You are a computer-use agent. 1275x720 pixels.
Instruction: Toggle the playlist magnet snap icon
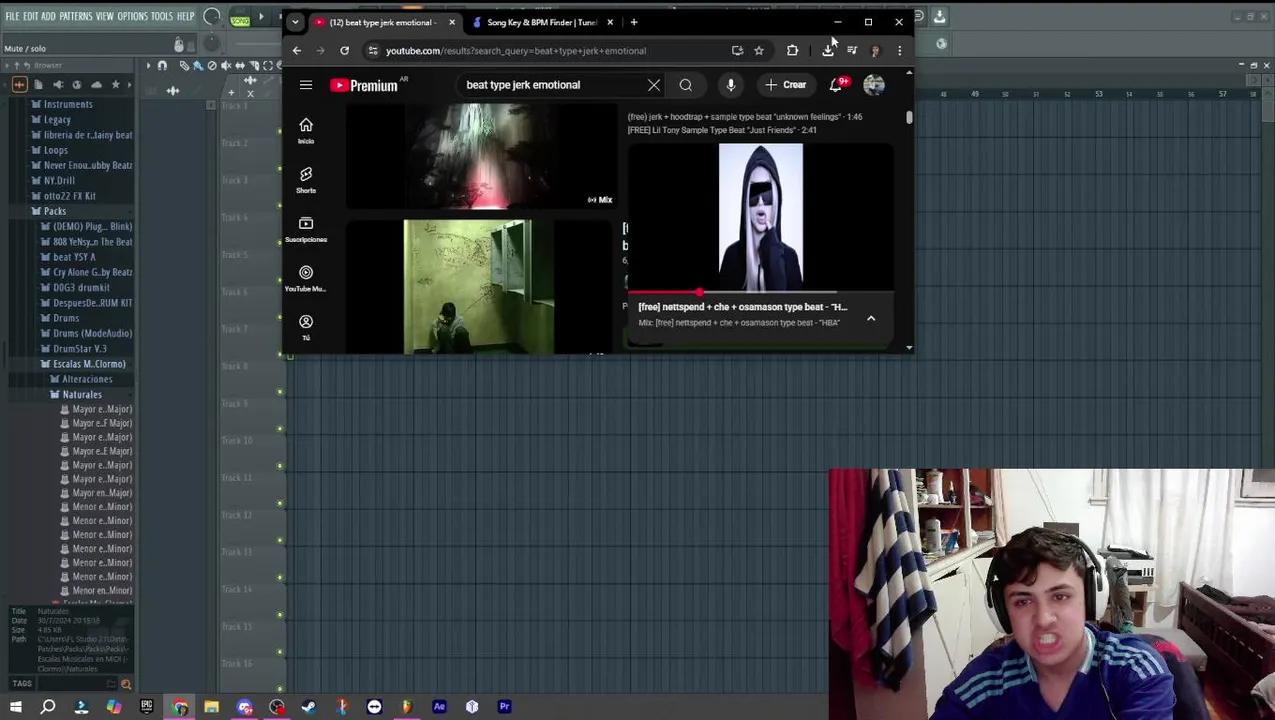click(x=162, y=66)
